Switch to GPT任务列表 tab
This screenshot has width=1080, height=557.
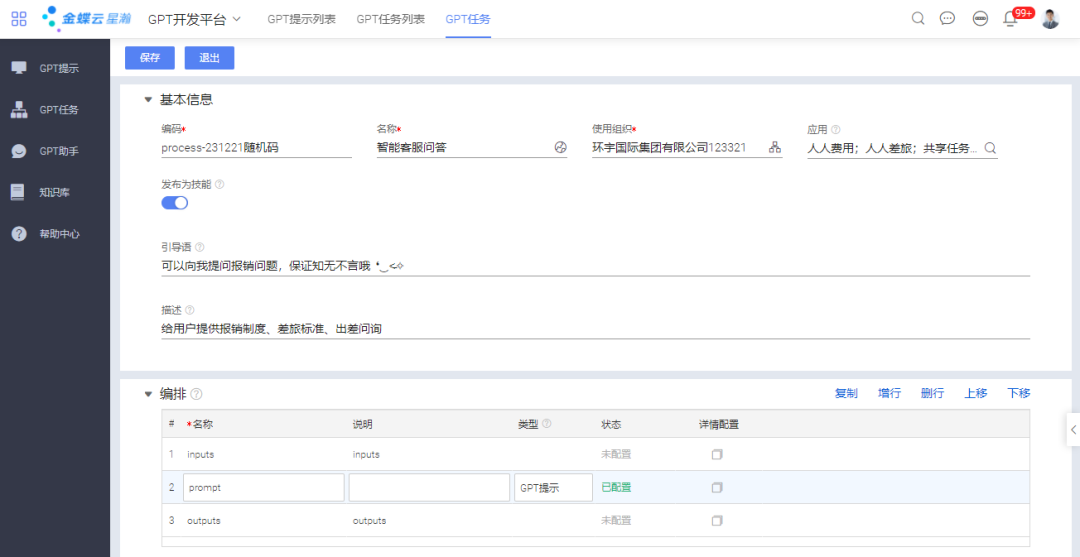coord(391,19)
